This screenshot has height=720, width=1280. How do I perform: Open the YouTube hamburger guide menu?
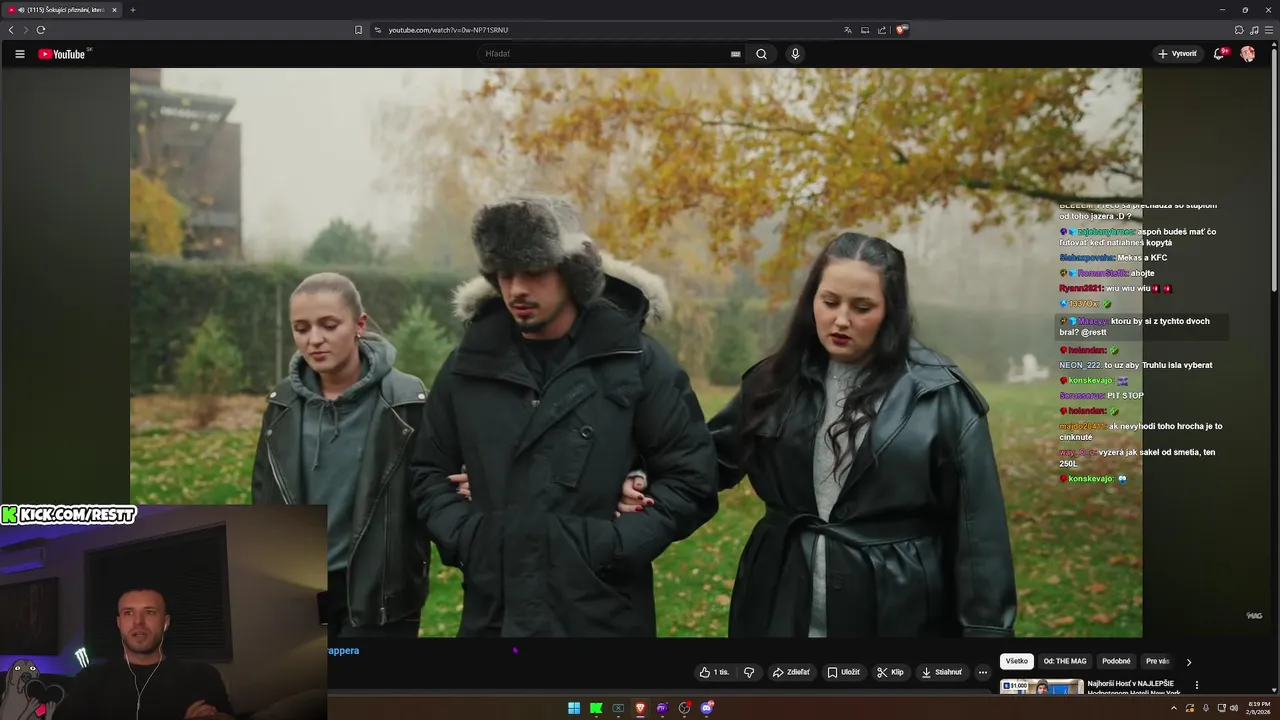pos(19,54)
